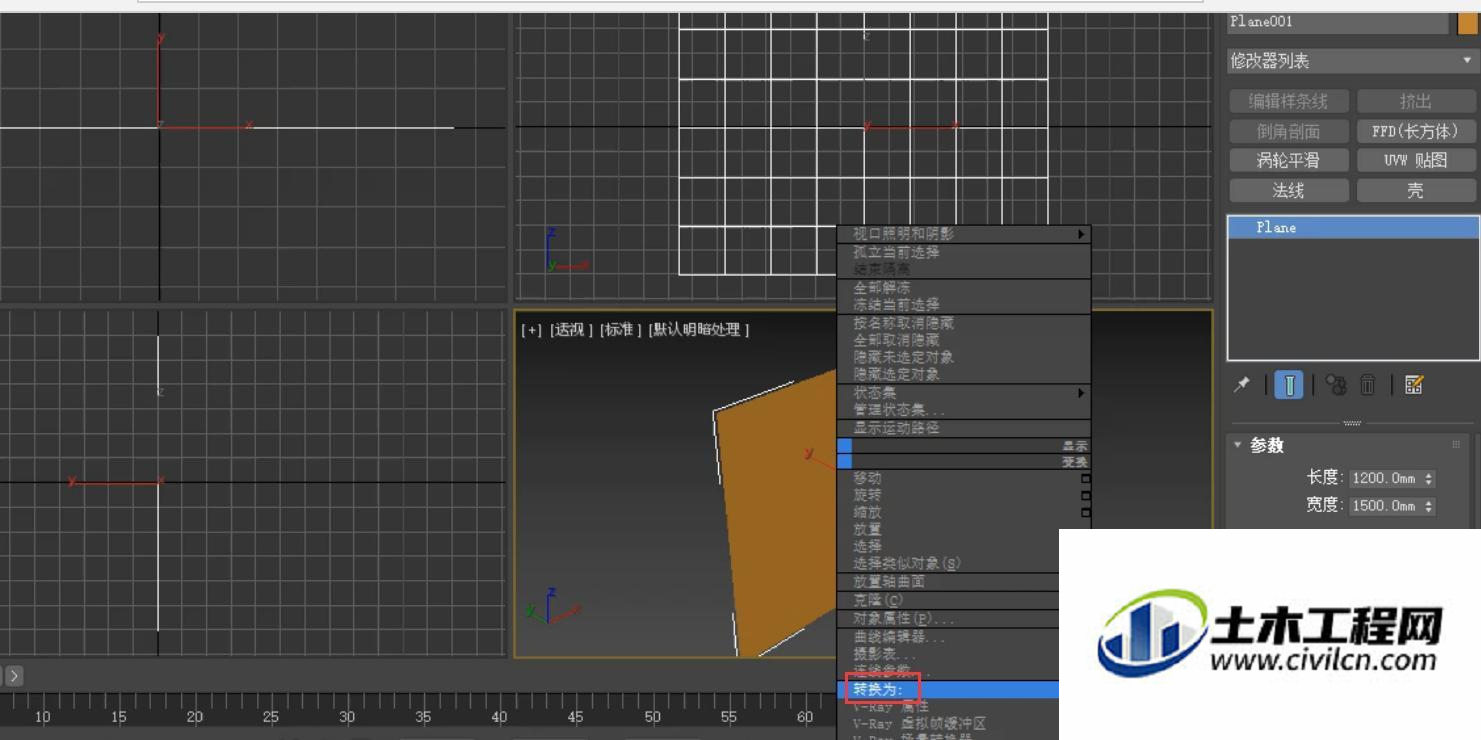Viewport: 1481px width, 740px height.
Task: Click the UVW 贴图 modifier button
Action: 1416,161
